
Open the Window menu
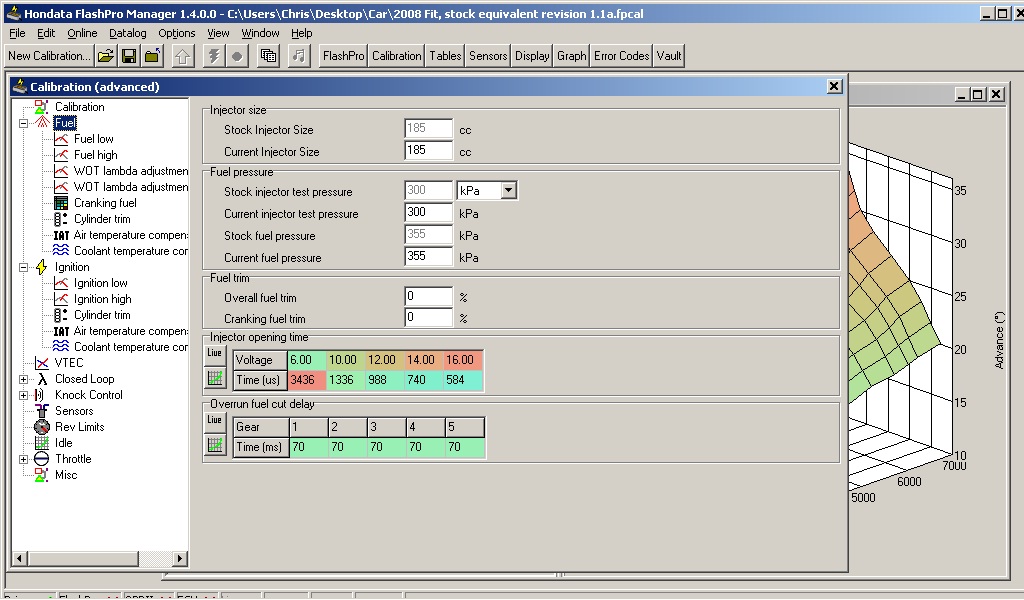[x=260, y=33]
